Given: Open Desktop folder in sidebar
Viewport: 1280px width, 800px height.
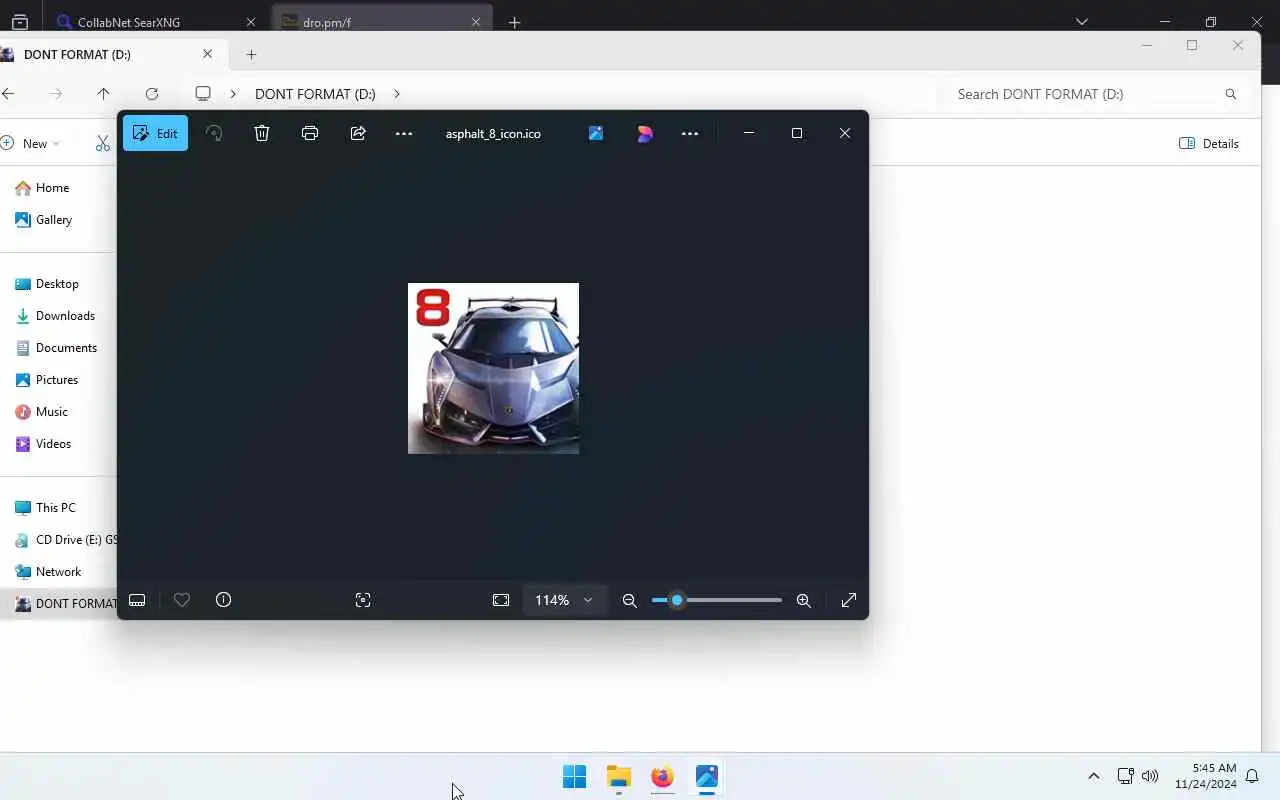Looking at the screenshot, I should 48,283.
